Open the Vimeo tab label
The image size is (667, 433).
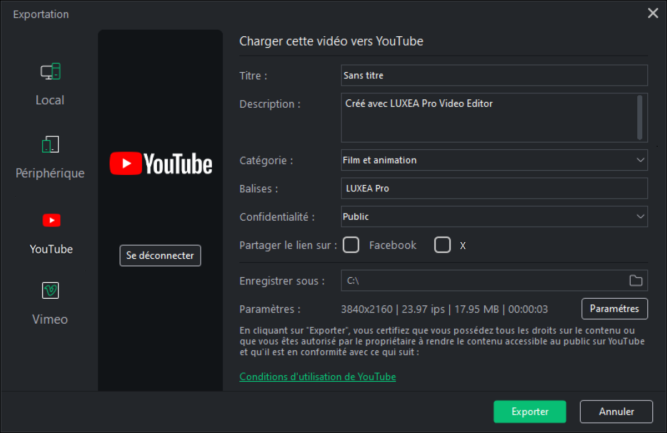coord(50,319)
